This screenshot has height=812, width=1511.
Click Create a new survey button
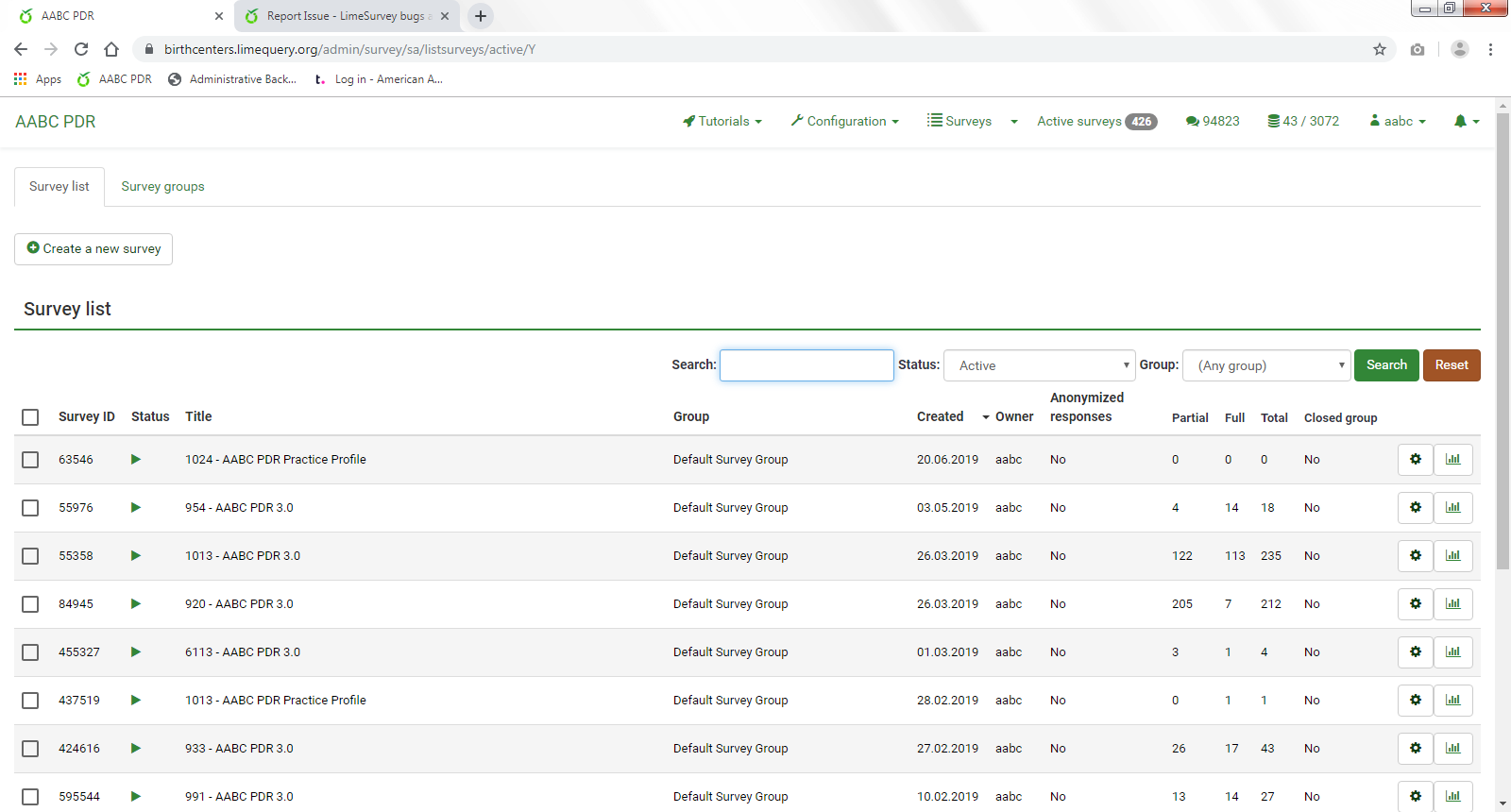coord(93,249)
